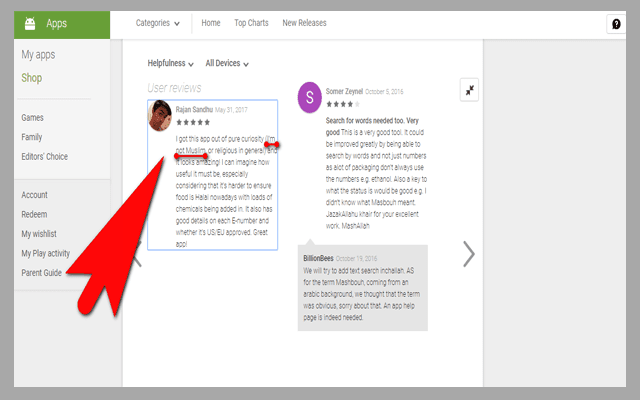The width and height of the screenshot is (640, 400).
Task: Click the collapse reviews arrows icon
Action: coord(470,90)
